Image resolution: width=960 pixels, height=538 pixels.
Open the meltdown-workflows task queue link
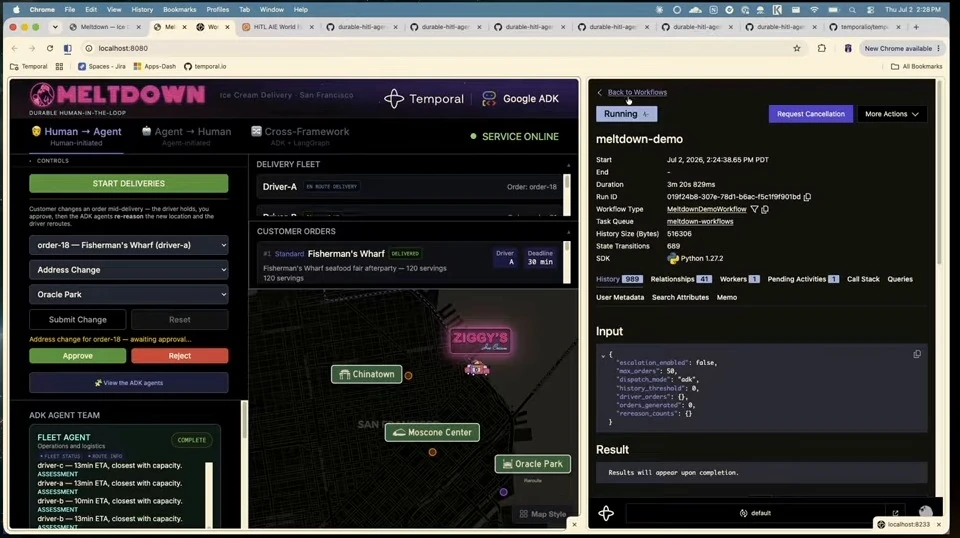tap(700, 222)
